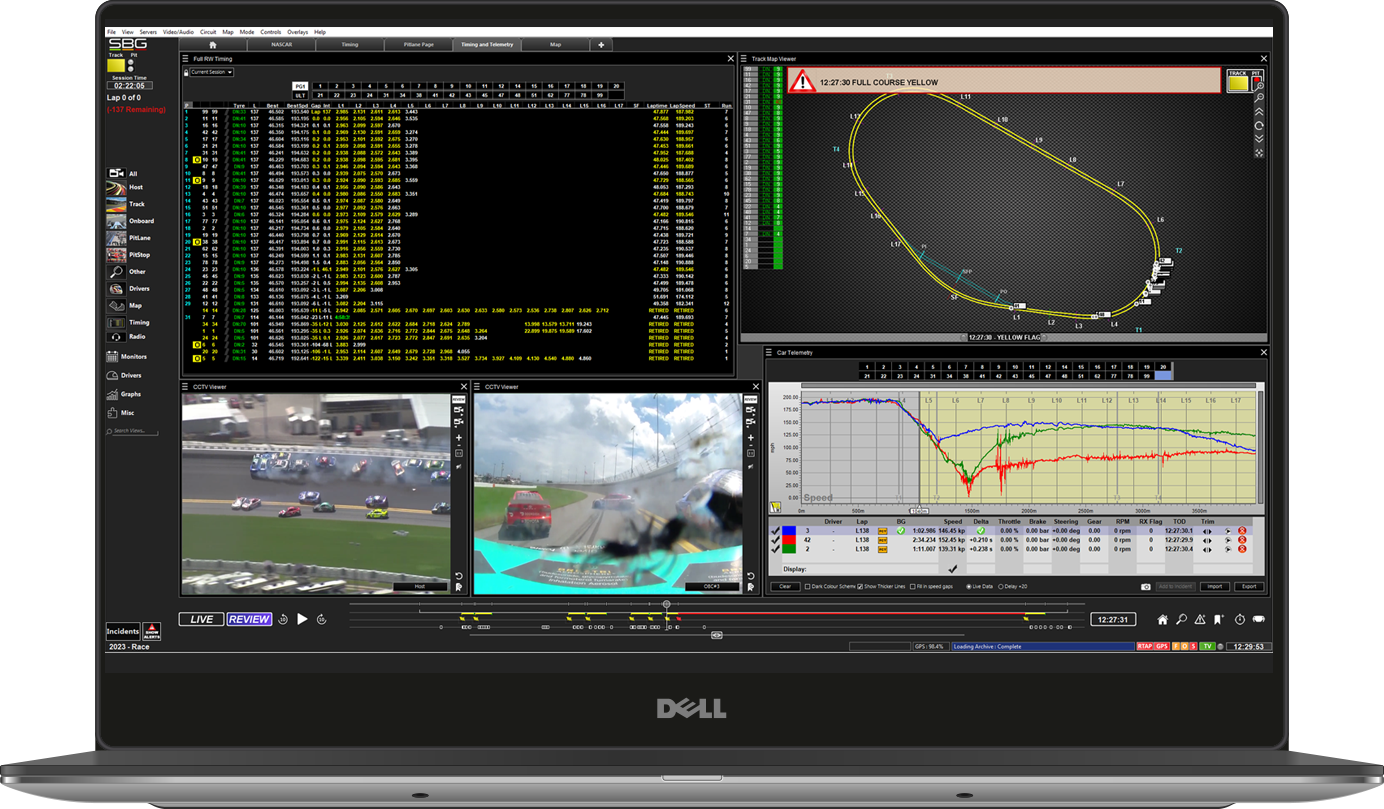Image resolution: width=1384 pixels, height=809 pixels.
Task: Click the Export button in Car Telemetry
Action: click(x=1249, y=586)
